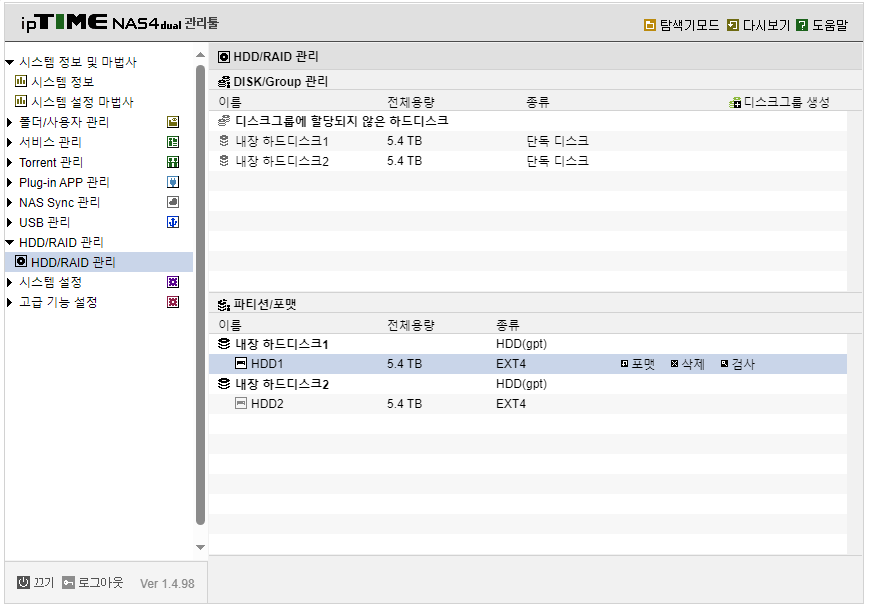Expand the 서비스 관리 arrow
This screenshot has width=869, height=604.
9,142
